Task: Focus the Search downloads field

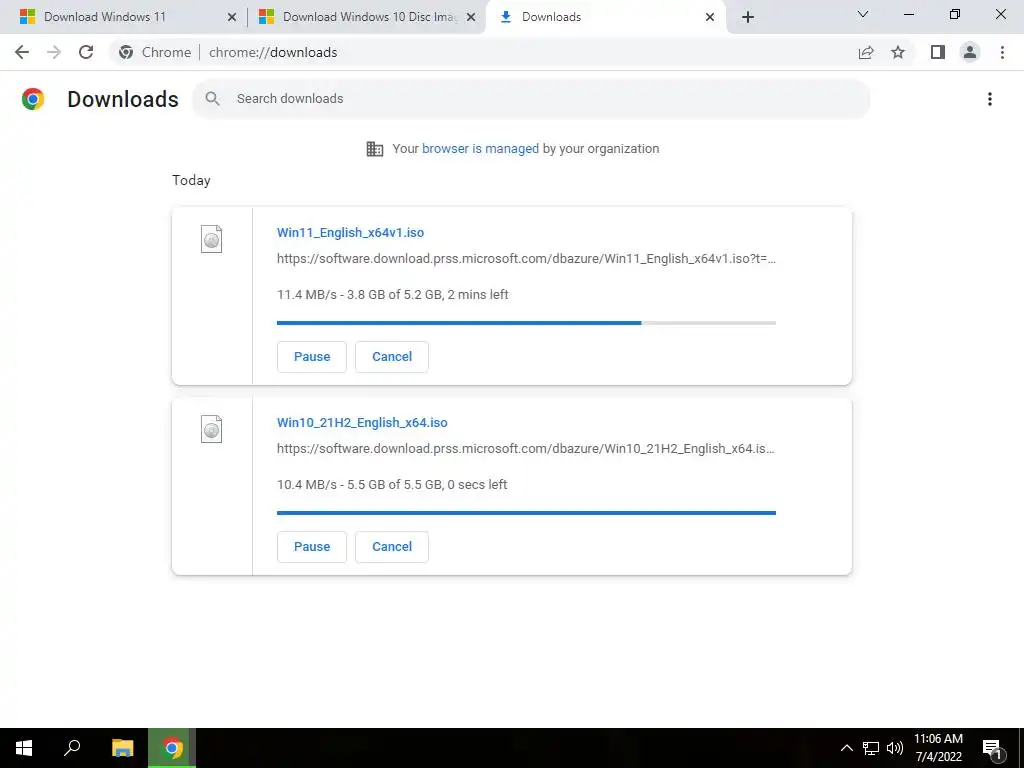Action: pos(531,99)
